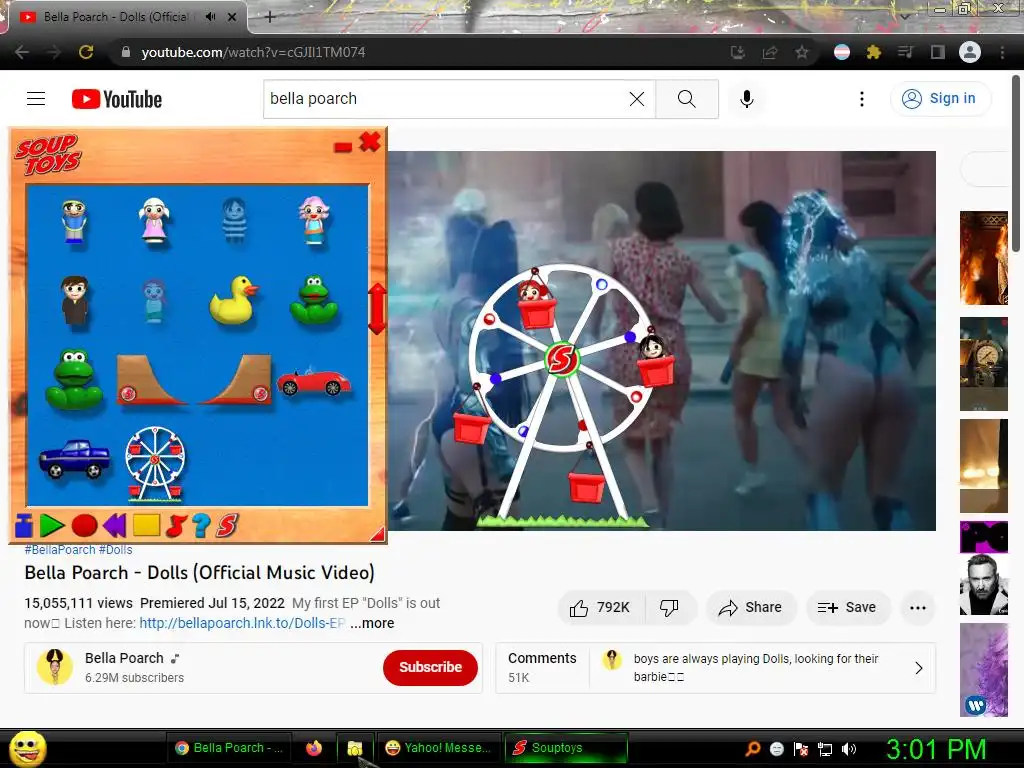Open more actions ellipsis beside Save

[918, 608]
